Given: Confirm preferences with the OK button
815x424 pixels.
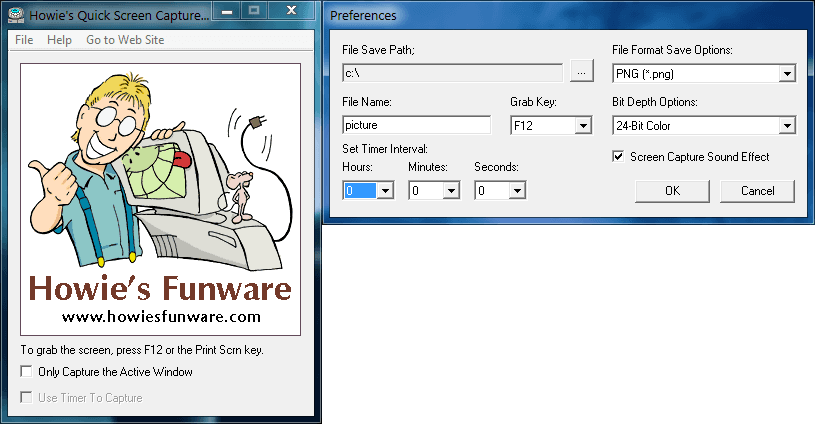Looking at the screenshot, I should (x=672, y=191).
